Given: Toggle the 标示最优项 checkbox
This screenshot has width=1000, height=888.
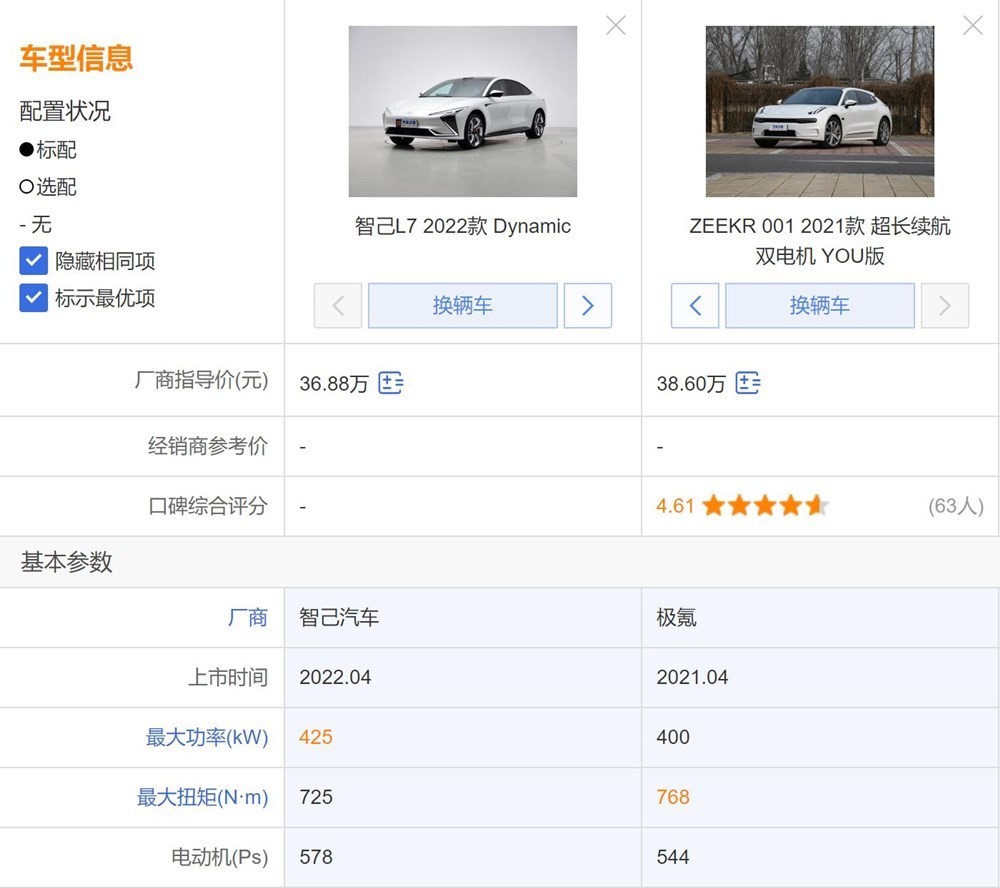Looking at the screenshot, I should coord(33,297).
